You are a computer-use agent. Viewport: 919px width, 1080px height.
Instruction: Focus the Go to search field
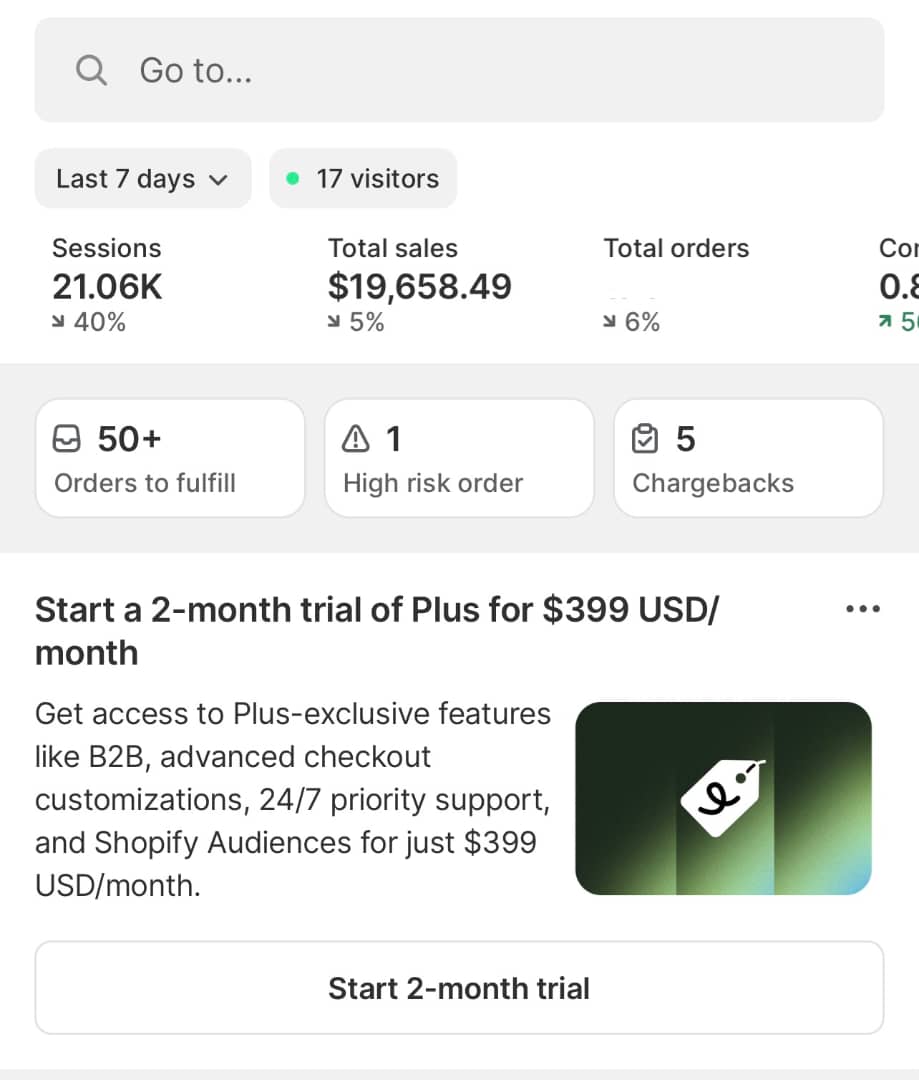tap(459, 70)
